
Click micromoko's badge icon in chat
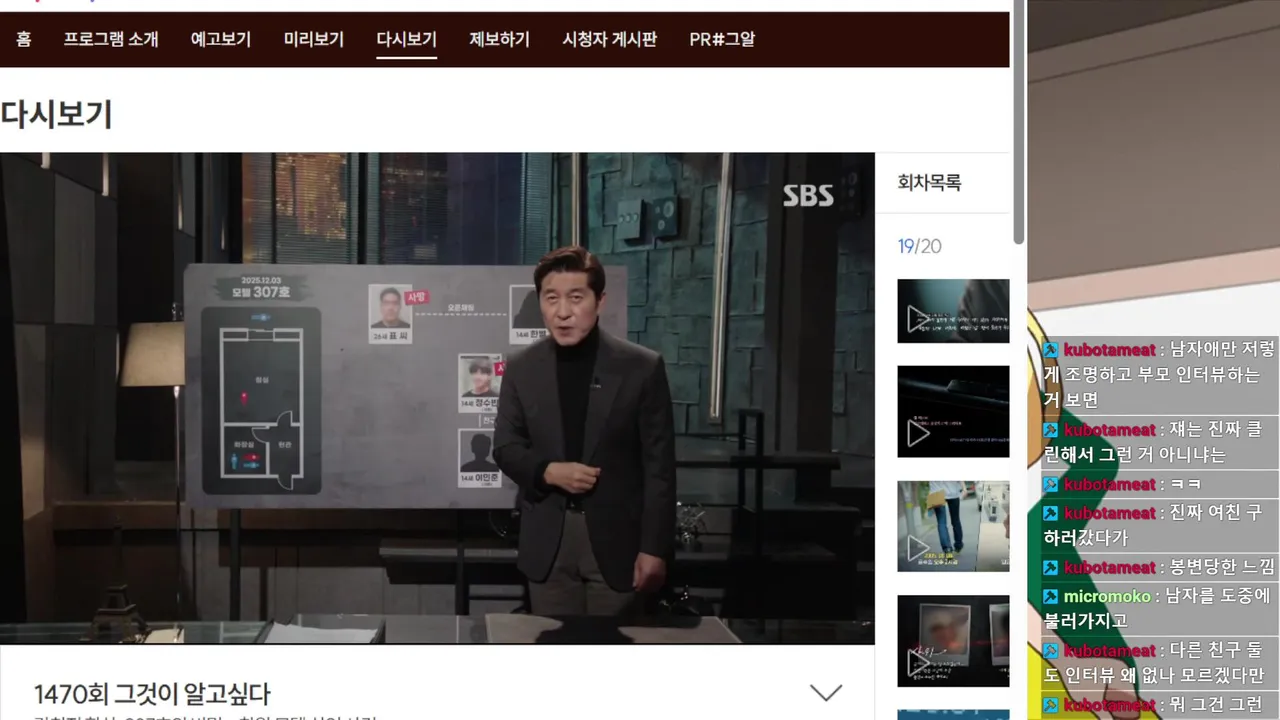(x=1051, y=596)
